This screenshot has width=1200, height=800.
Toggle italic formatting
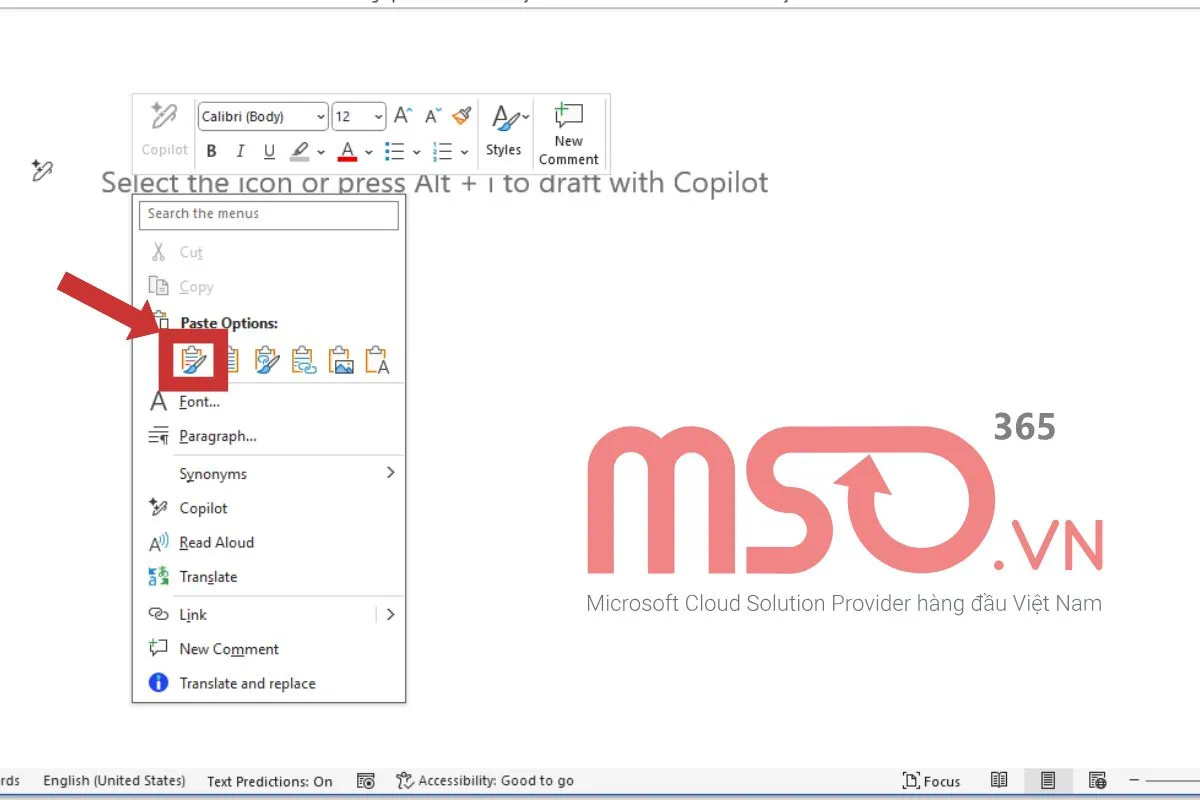click(x=240, y=151)
